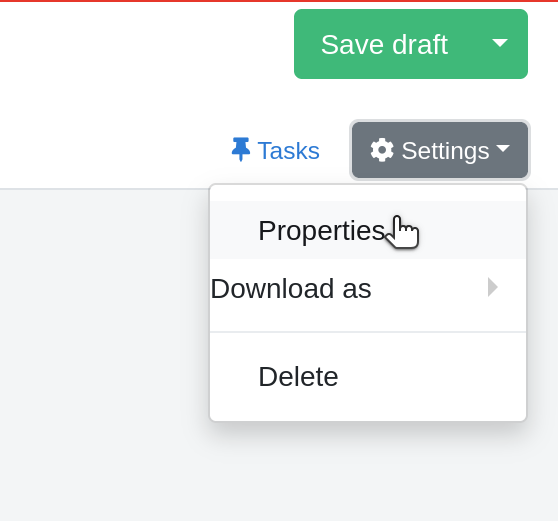This screenshot has width=558, height=521.
Task: Click the Tasks text label
Action: pos(289,151)
